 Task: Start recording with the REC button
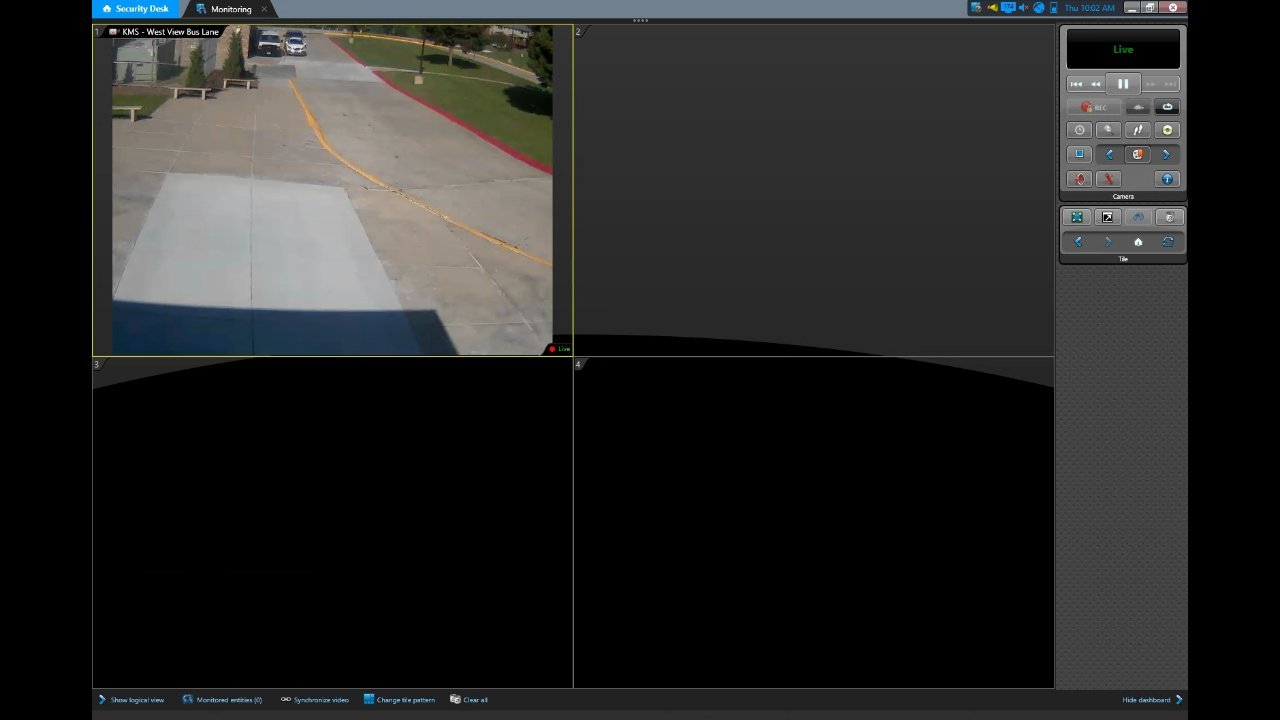[1094, 107]
